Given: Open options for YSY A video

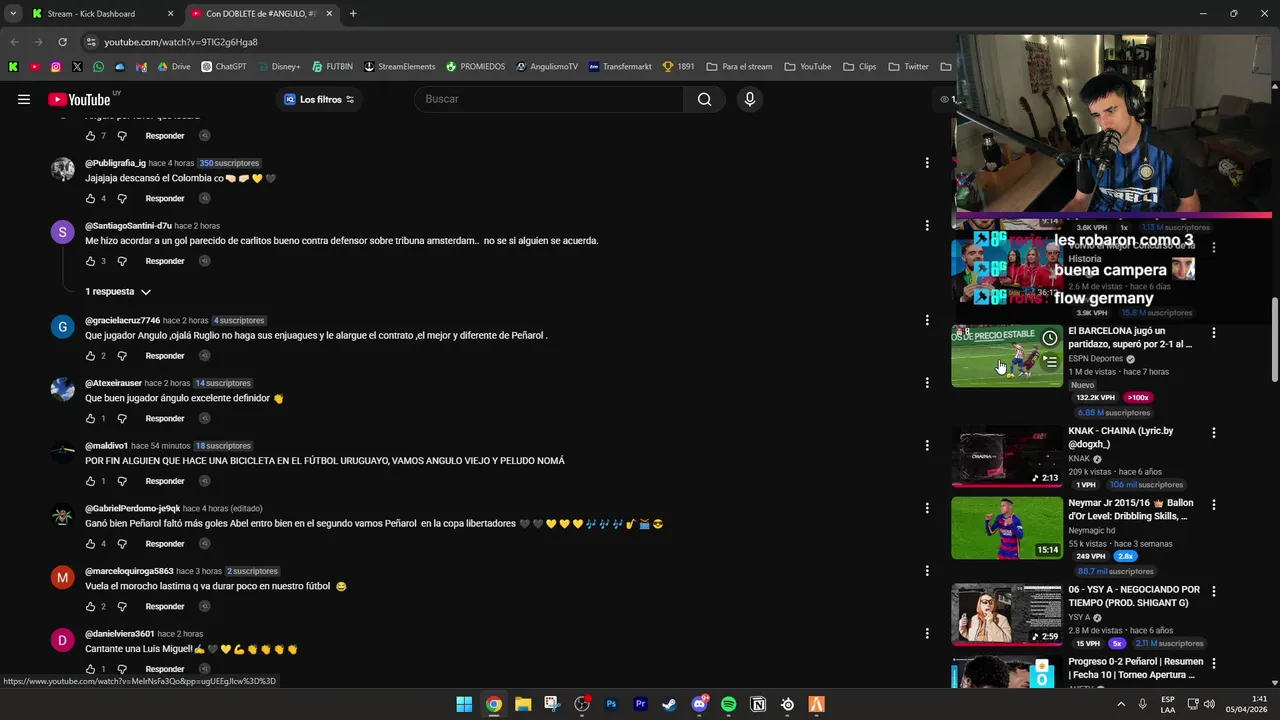Looking at the screenshot, I should click(x=1214, y=592).
